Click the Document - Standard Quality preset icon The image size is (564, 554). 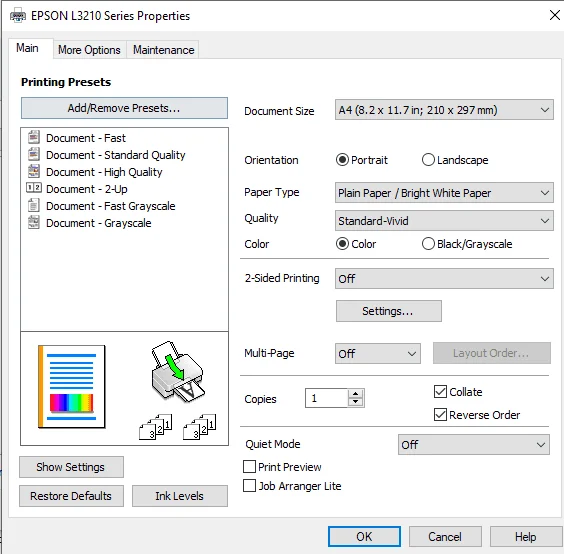tap(34, 154)
